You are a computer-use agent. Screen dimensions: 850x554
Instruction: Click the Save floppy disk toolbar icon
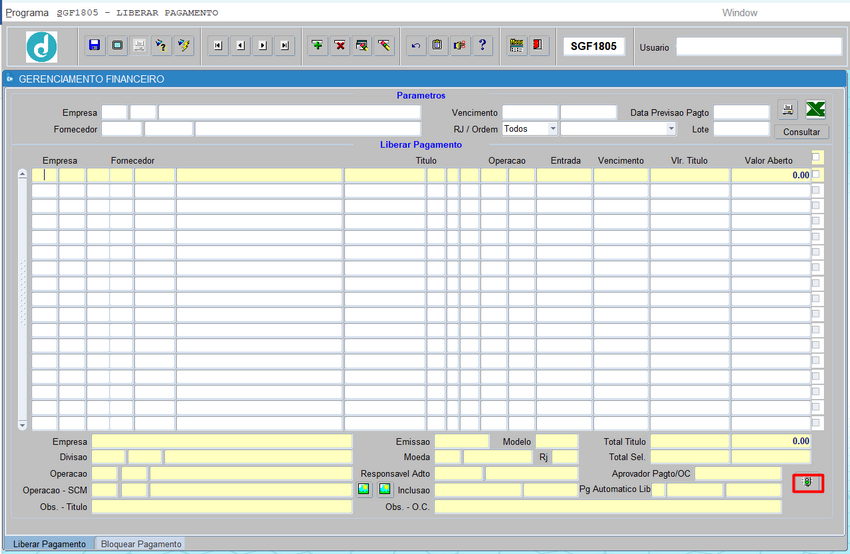[95, 46]
